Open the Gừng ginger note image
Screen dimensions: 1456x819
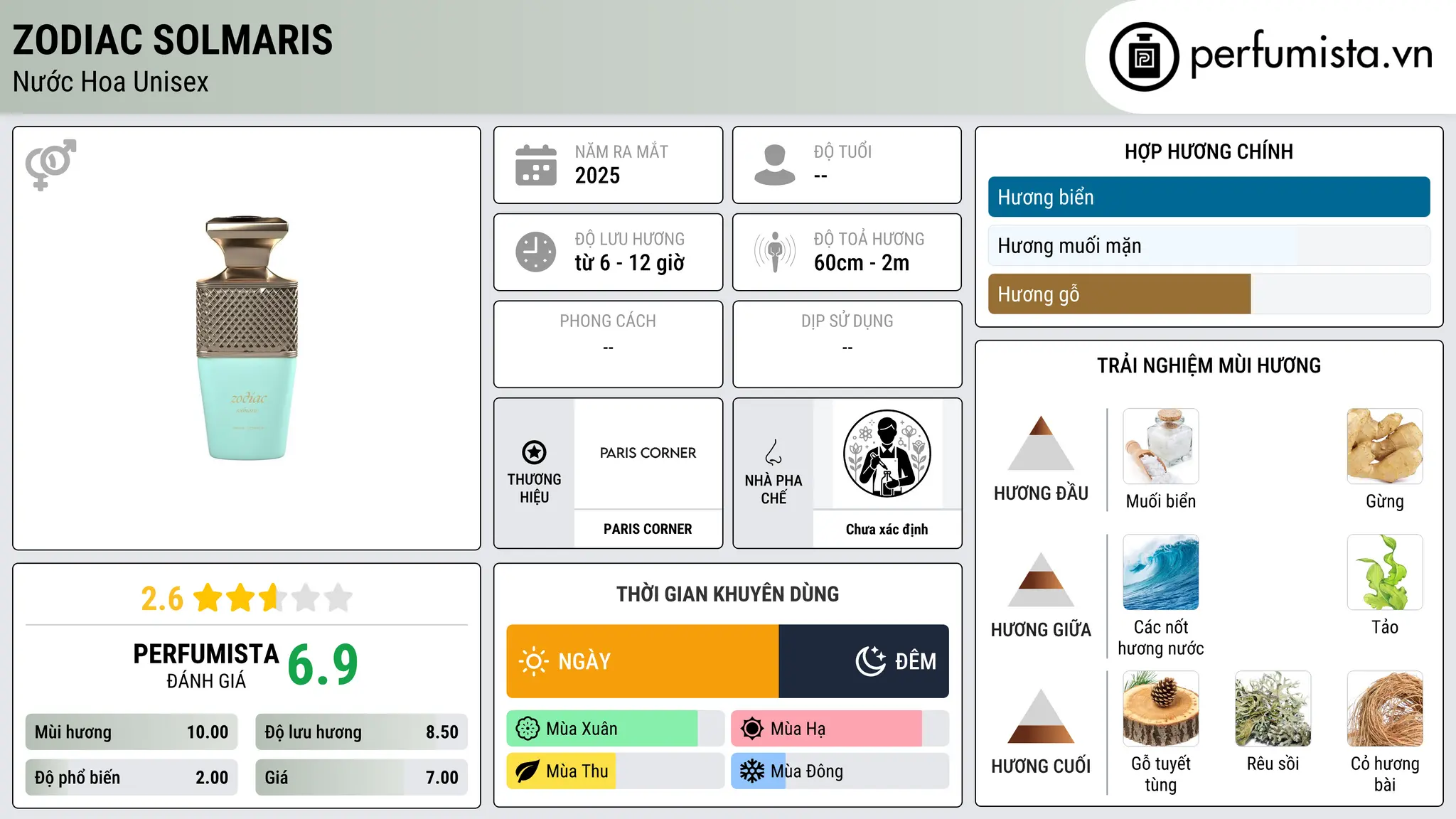point(1385,446)
